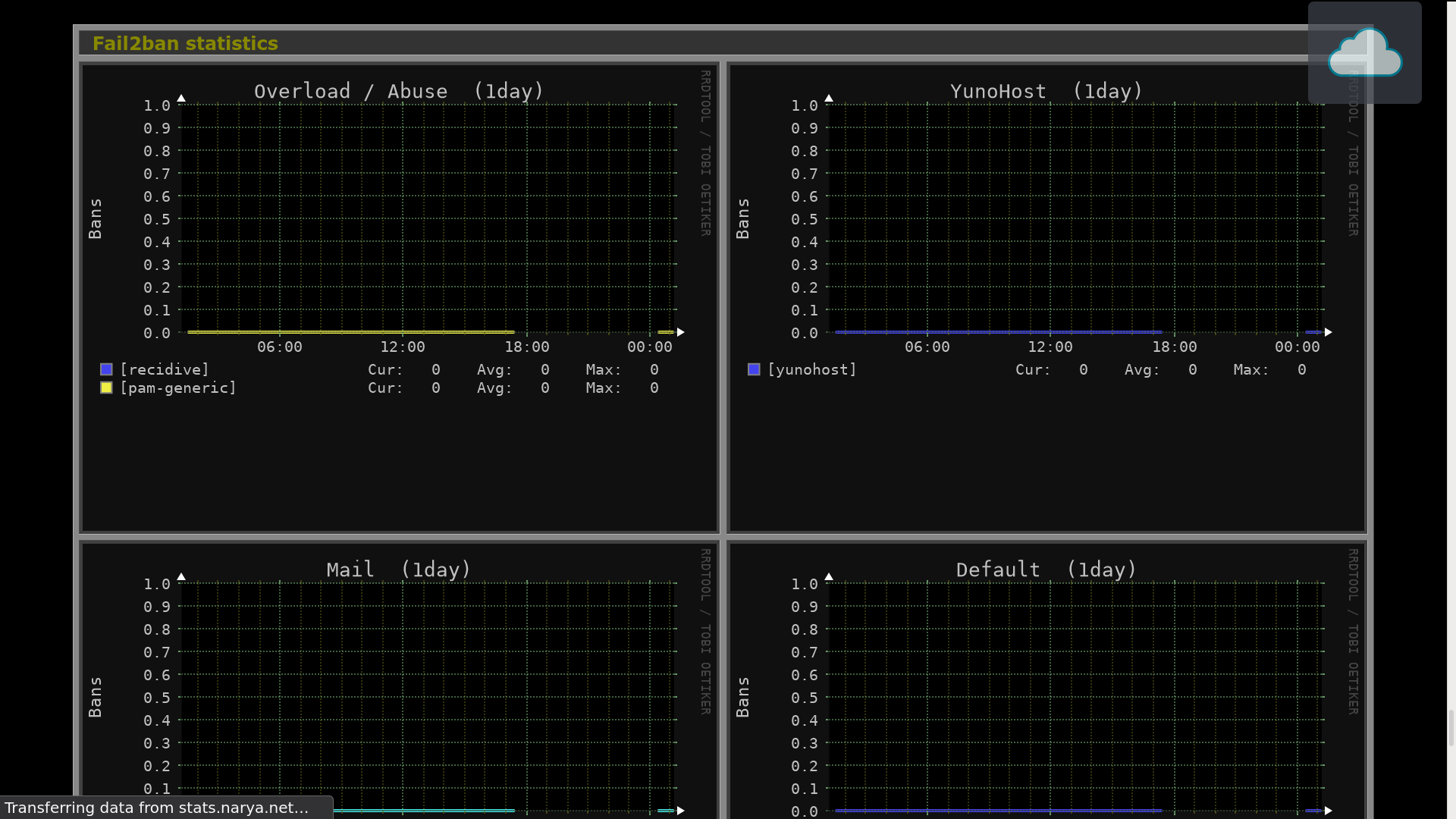Click right arrow on Overload graph x-axis

point(681,332)
